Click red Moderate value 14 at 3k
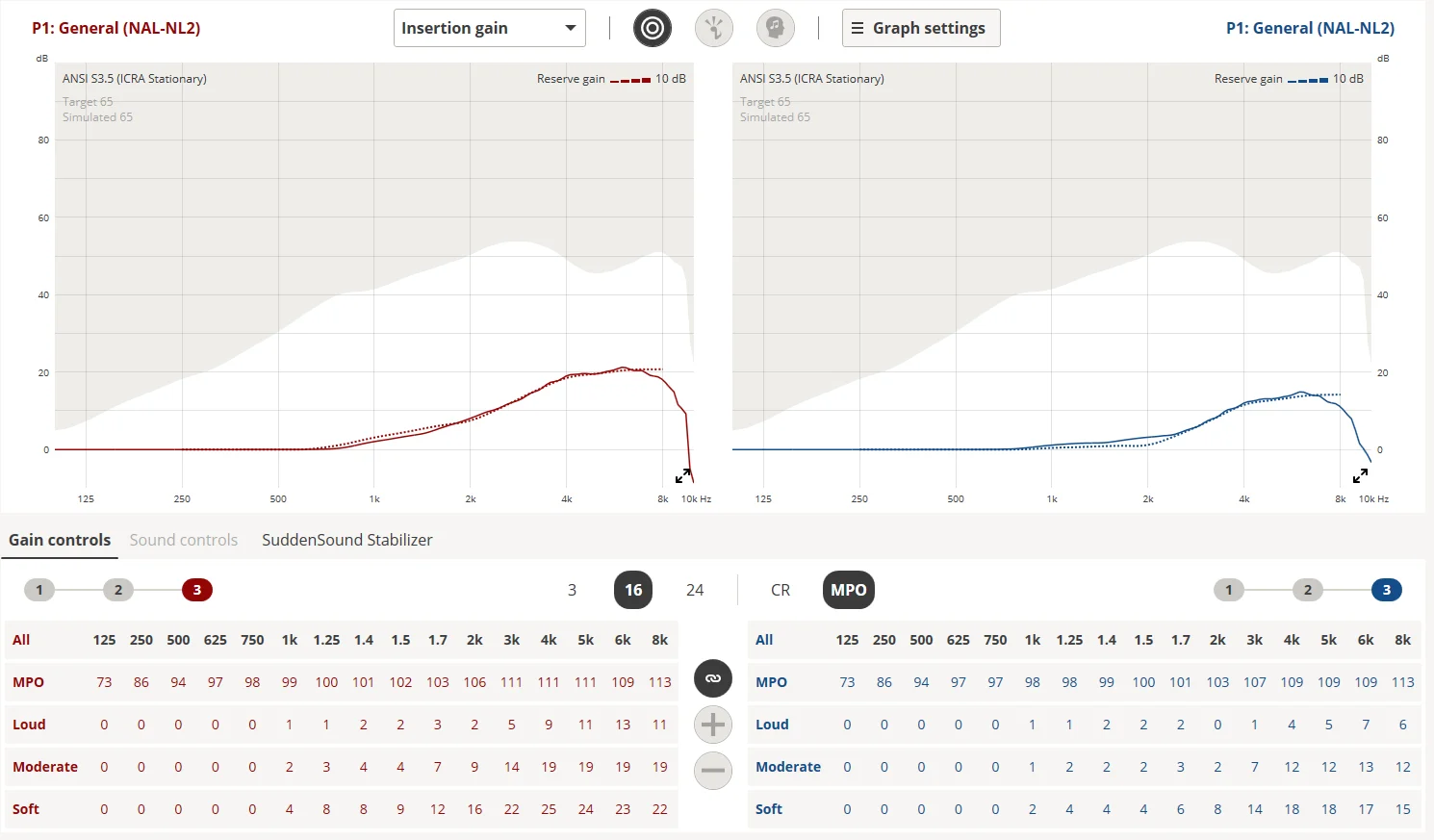 click(512, 767)
